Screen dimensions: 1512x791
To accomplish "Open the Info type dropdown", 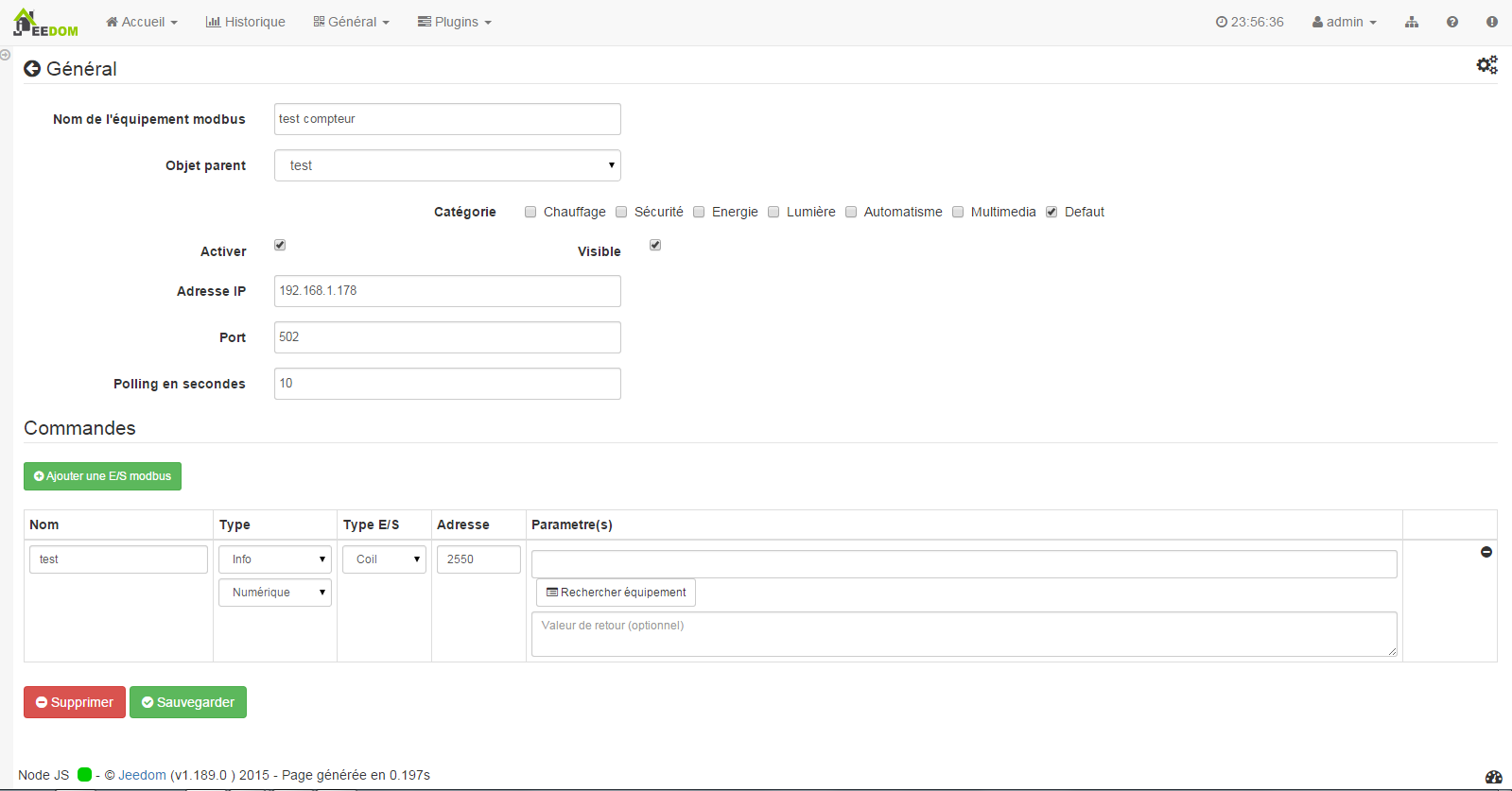I will (275, 559).
